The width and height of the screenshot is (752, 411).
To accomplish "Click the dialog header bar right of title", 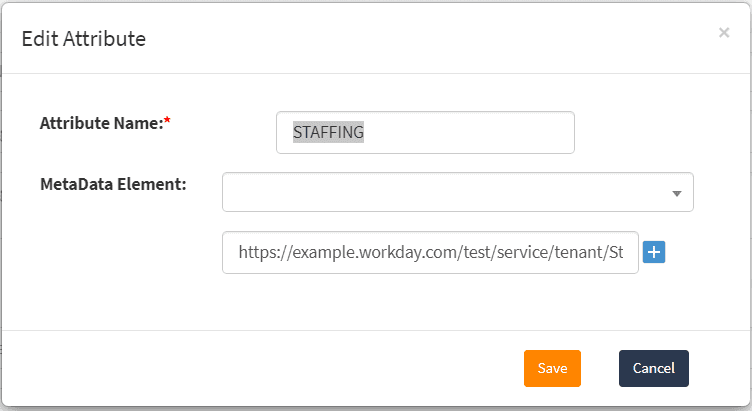I will pyautogui.click(x=420, y=39).
